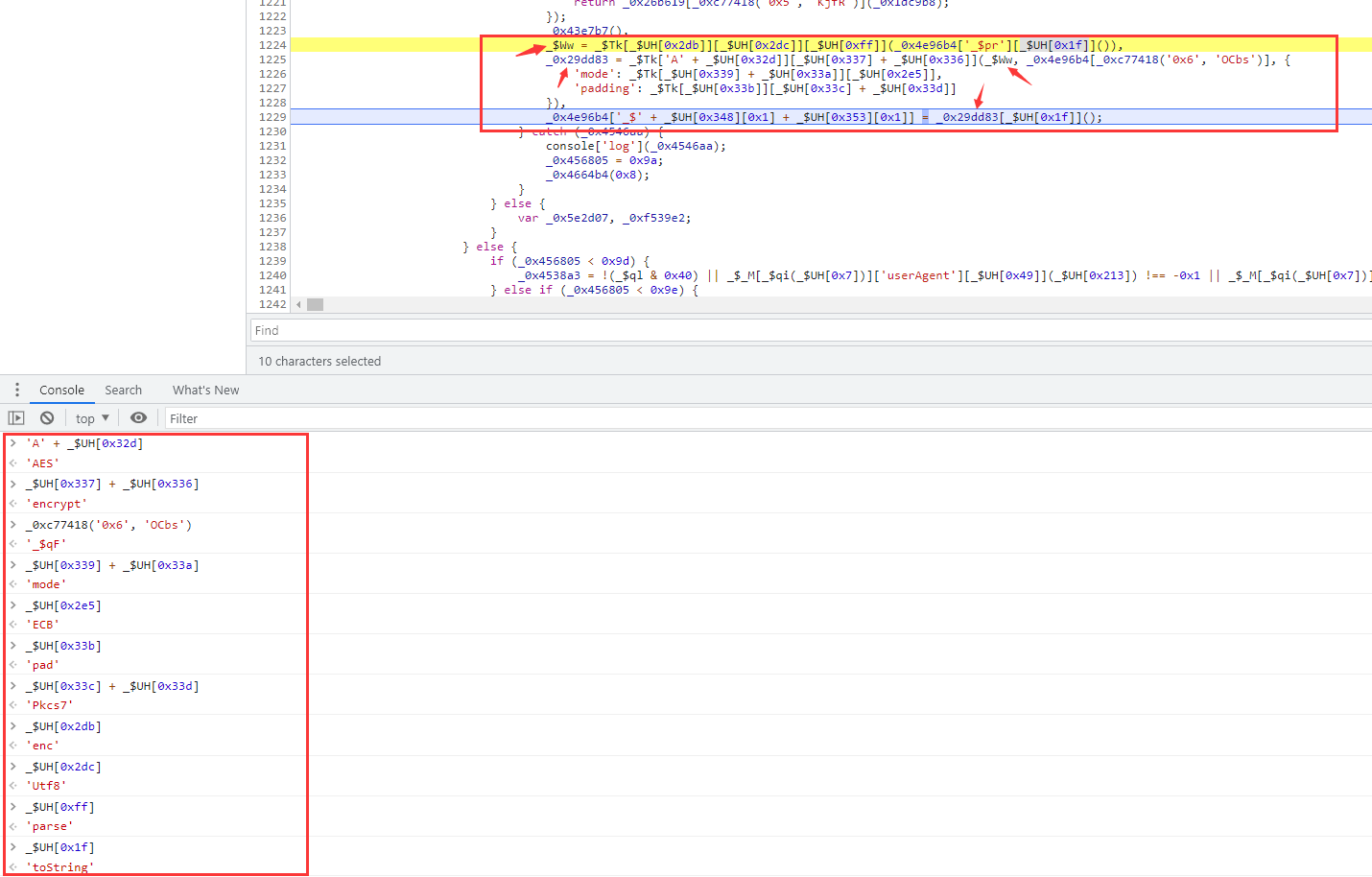
Task: Switch to the What's New tab
Action: (205, 391)
